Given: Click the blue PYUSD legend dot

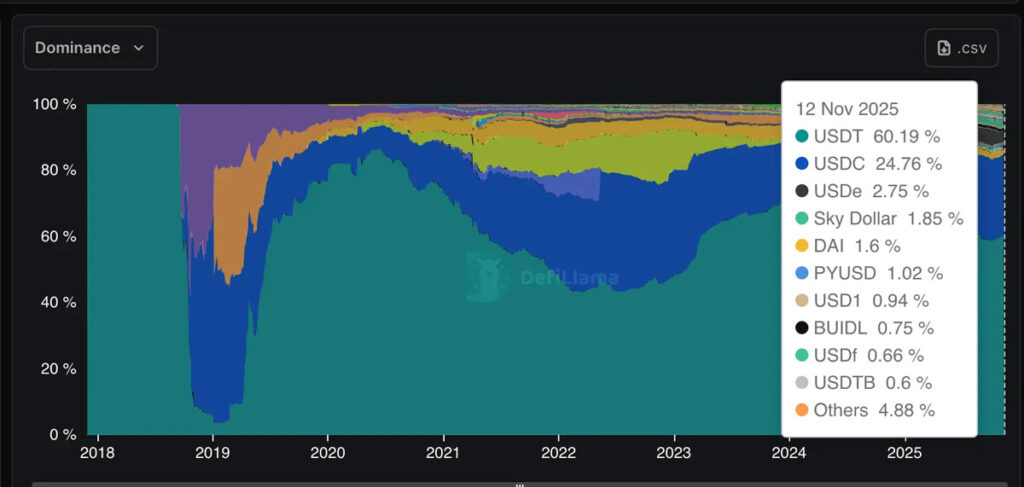Looking at the screenshot, I should pos(802,273).
